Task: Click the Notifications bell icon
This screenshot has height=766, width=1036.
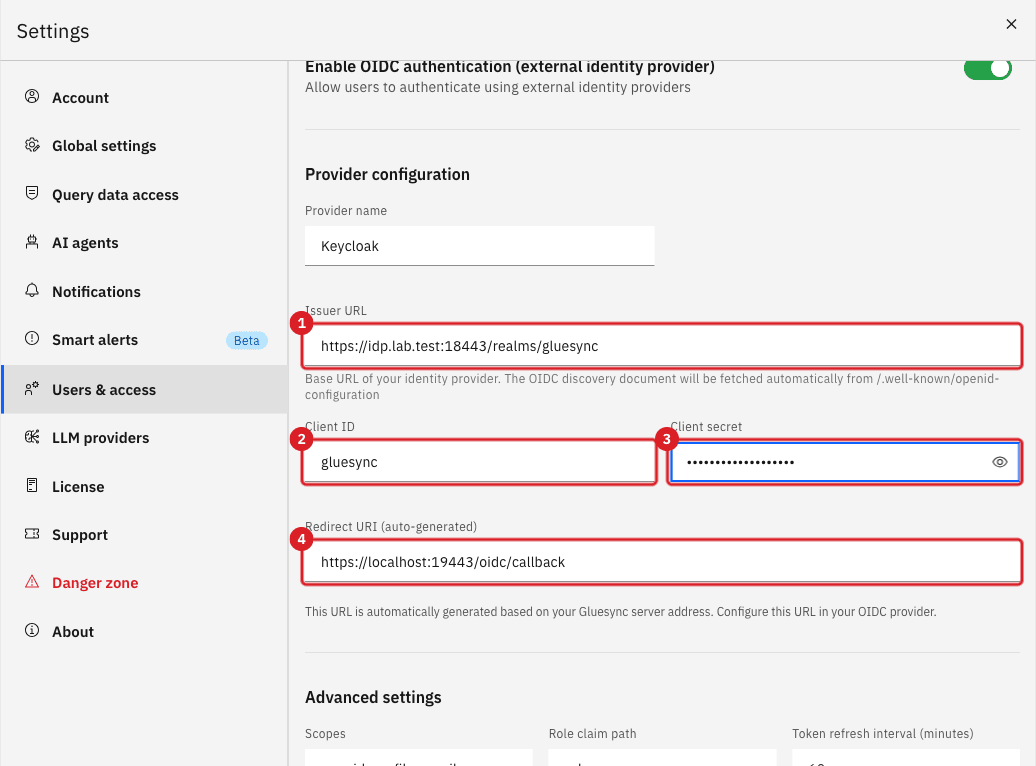Action: (32, 290)
